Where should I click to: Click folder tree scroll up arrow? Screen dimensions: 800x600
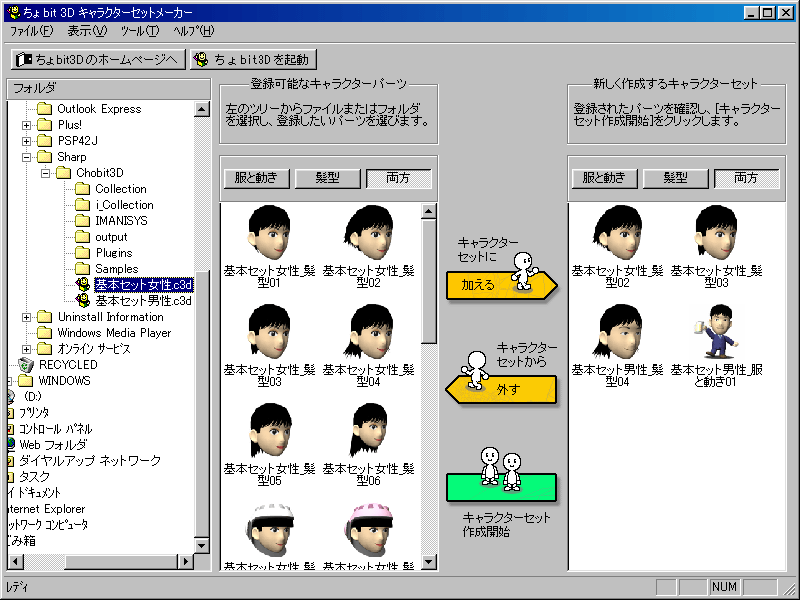[202, 109]
